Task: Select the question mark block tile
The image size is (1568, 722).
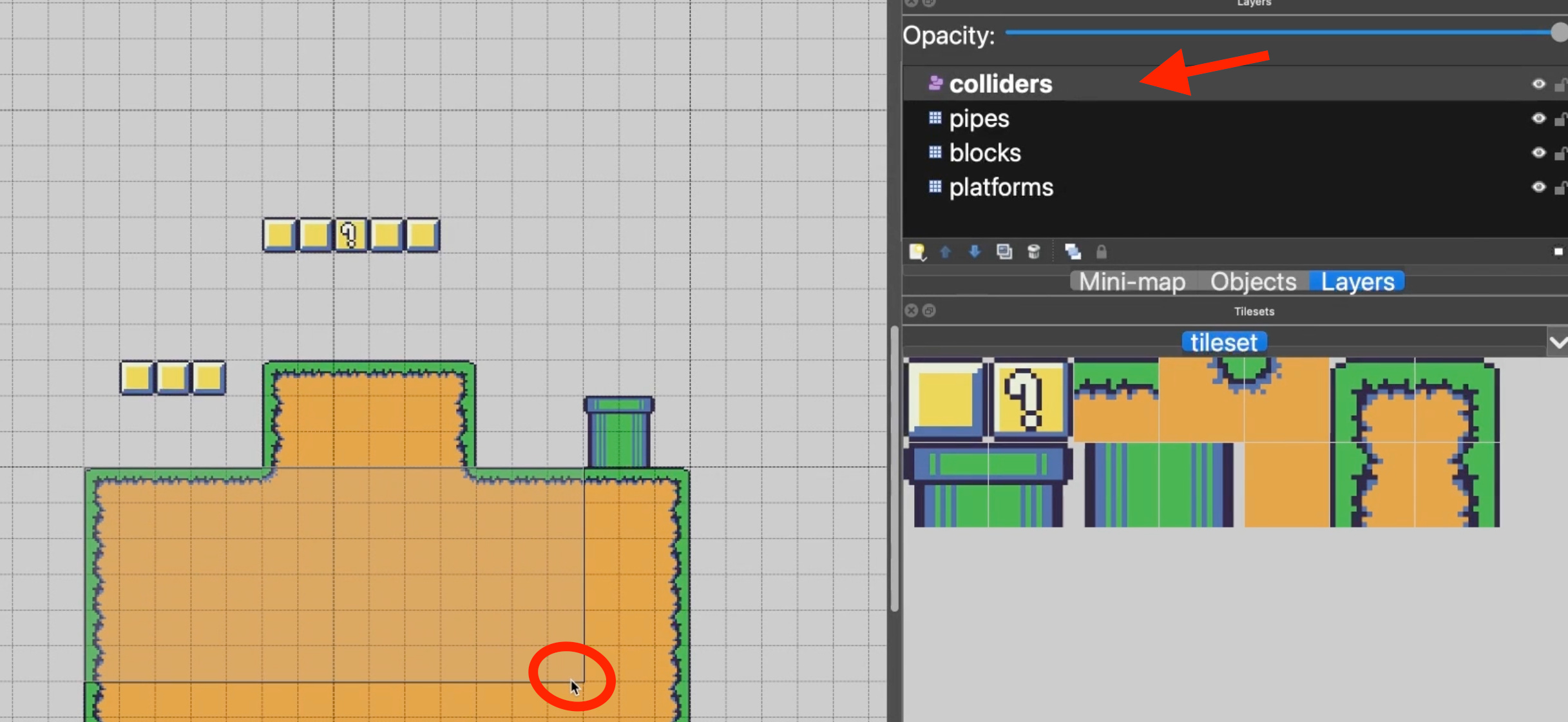Action: tap(1029, 399)
